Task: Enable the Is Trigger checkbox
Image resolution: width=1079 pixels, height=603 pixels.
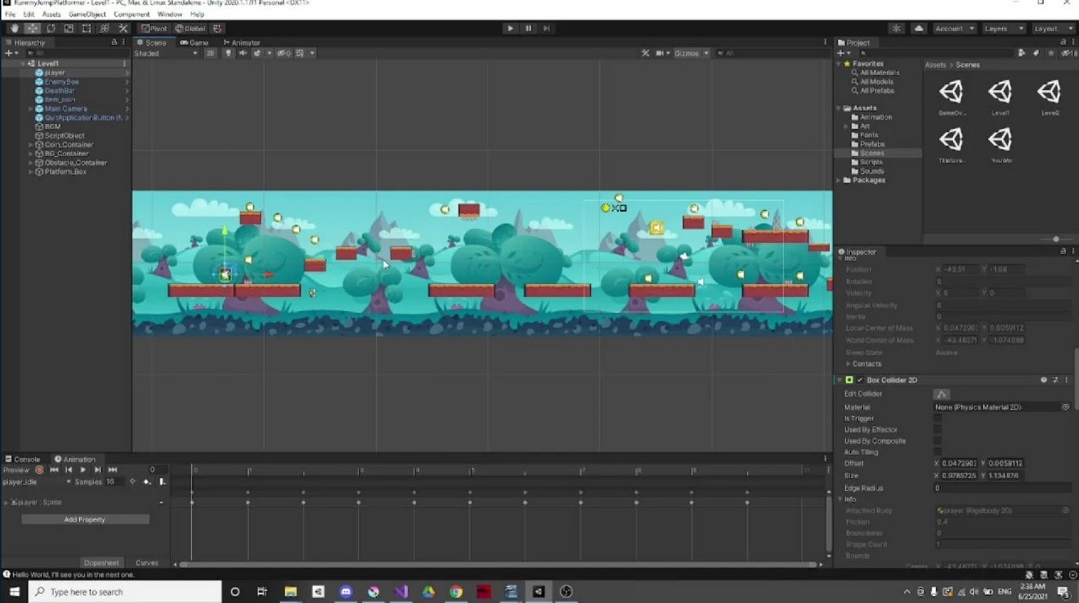Action: 937,419
